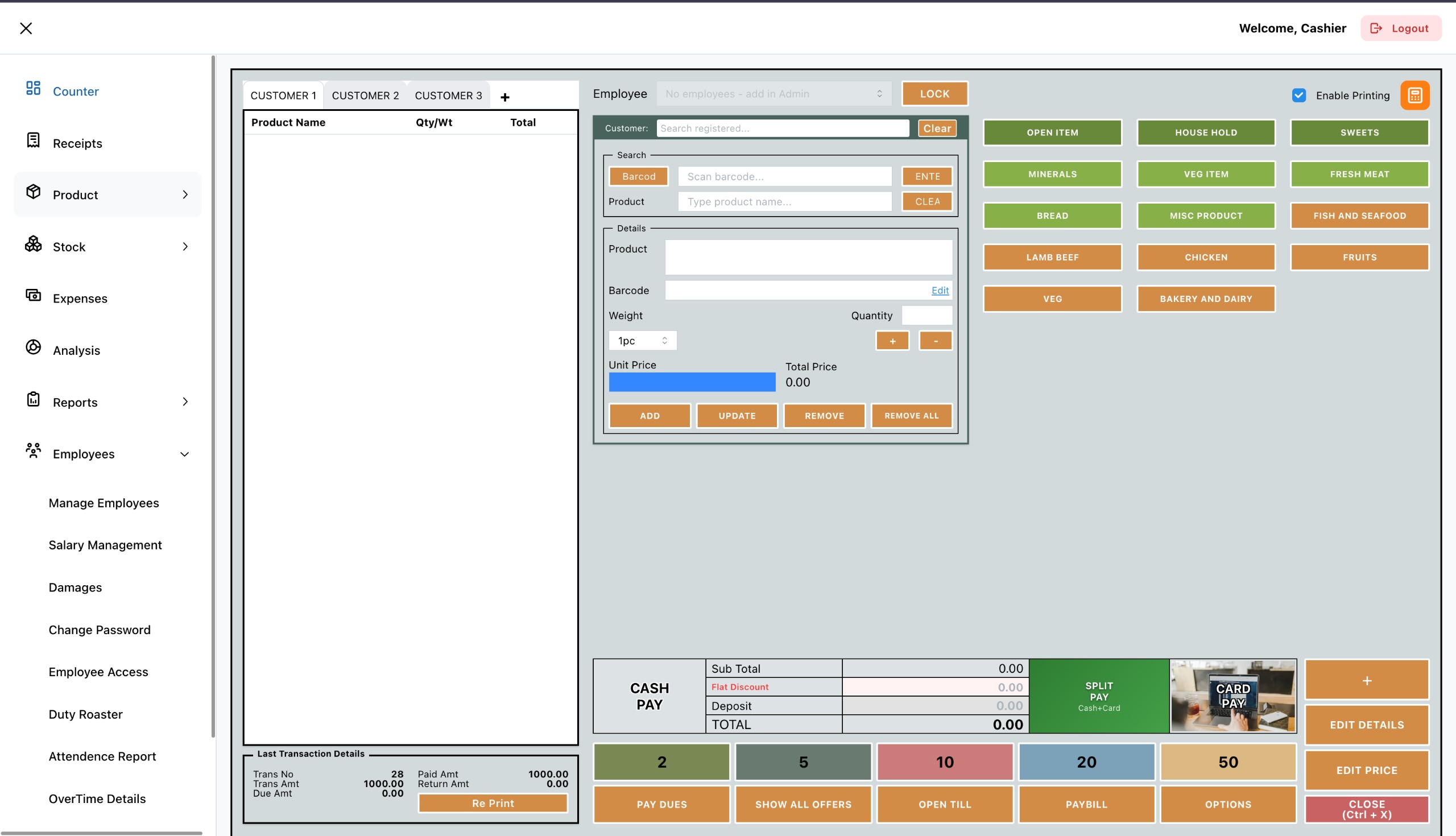The width and height of the screenshot is (1456, 836).
Task: Select the Expenses icon in sidebar
Action: click(x=34, y=295)
